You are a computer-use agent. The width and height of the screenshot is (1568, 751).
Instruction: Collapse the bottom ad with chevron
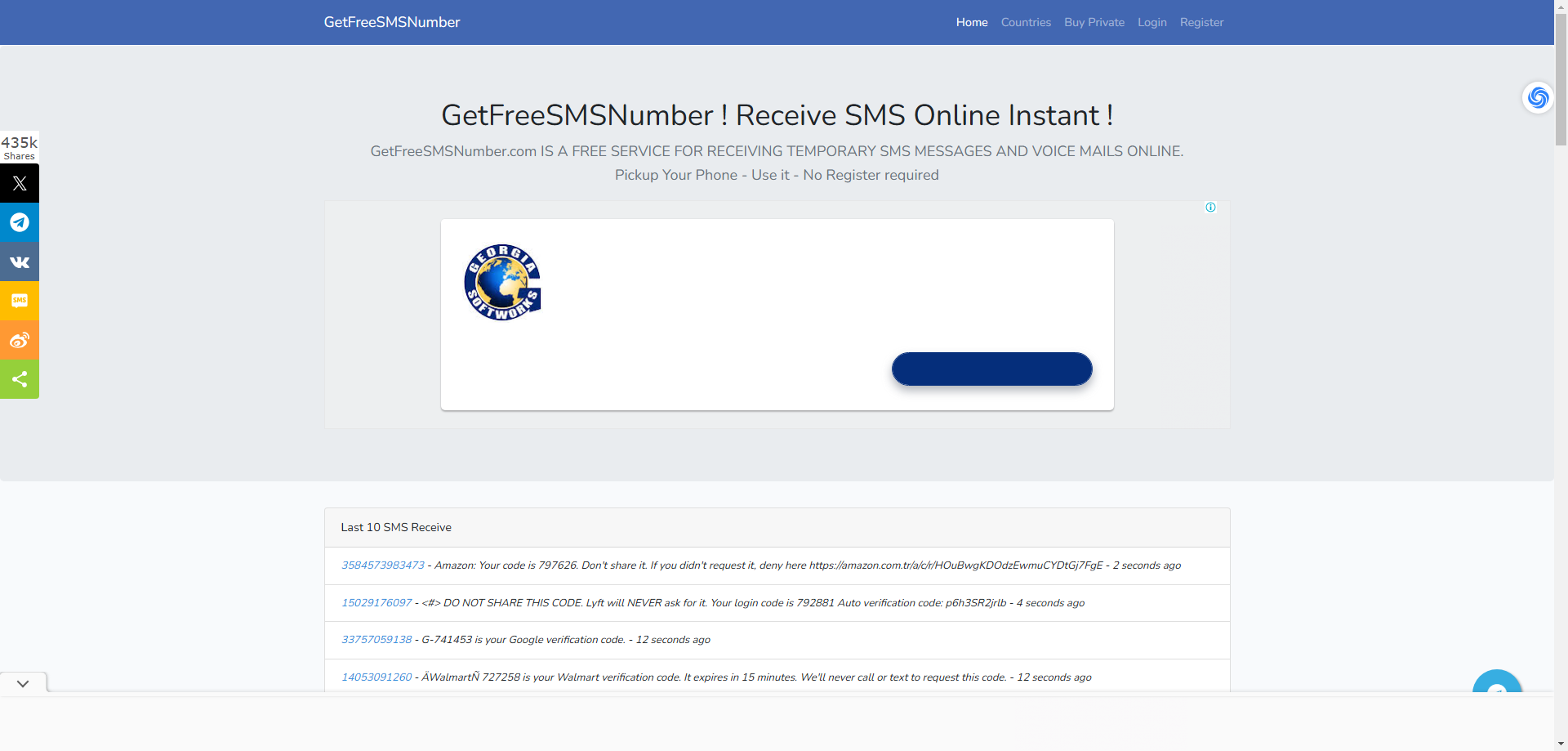click(x=23, y=683)
